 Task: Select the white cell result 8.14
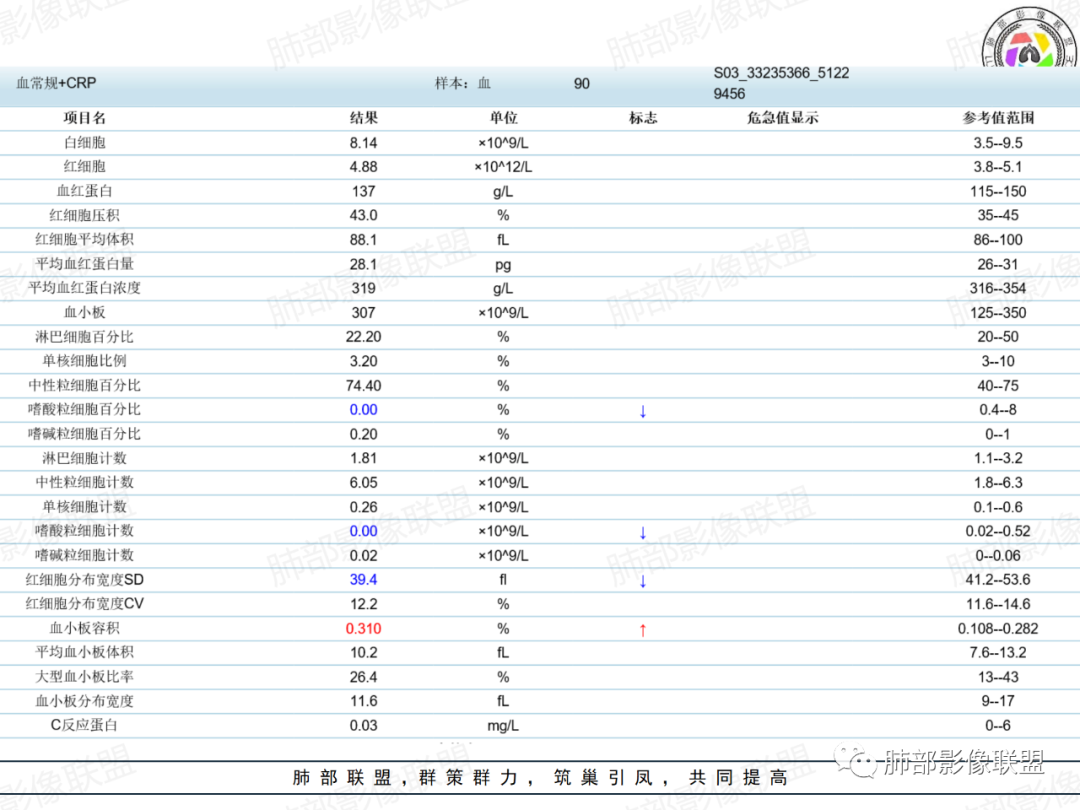tap(364, 143)
